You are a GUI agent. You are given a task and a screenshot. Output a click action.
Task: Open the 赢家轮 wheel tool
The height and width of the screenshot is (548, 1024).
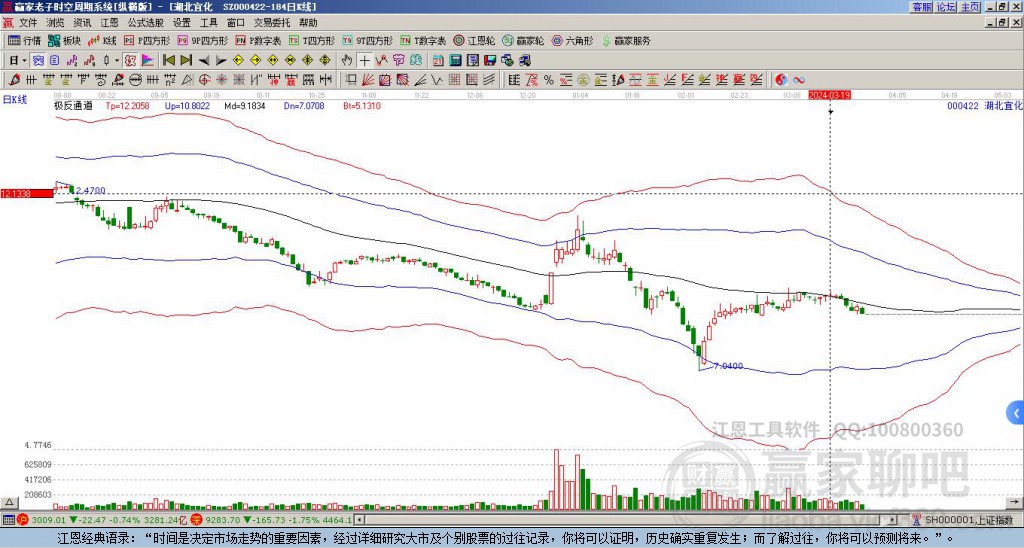click(x=524, y=40)
